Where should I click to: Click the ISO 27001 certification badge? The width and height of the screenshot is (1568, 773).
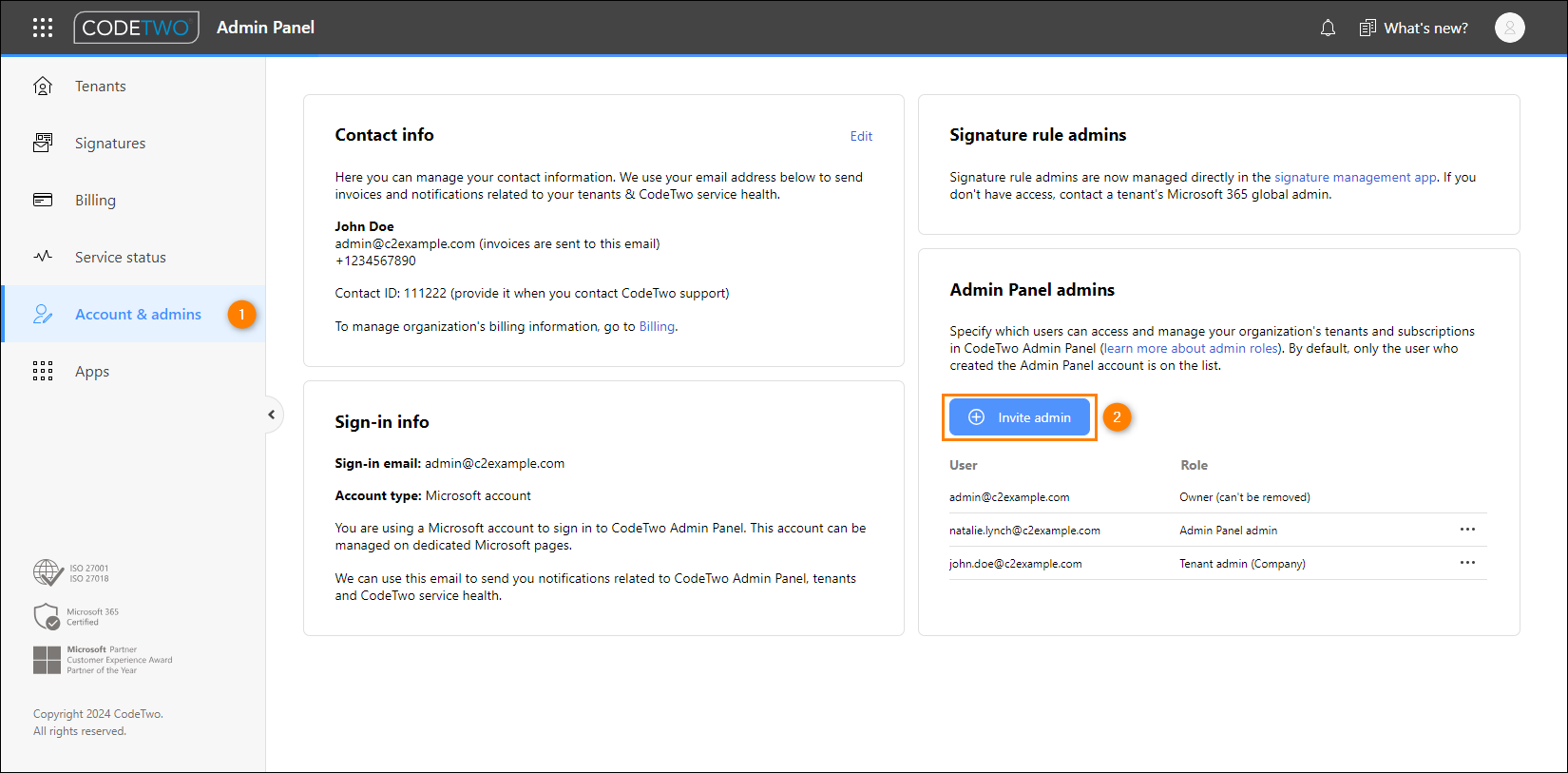pyautogui.click(x=71, y=572)
